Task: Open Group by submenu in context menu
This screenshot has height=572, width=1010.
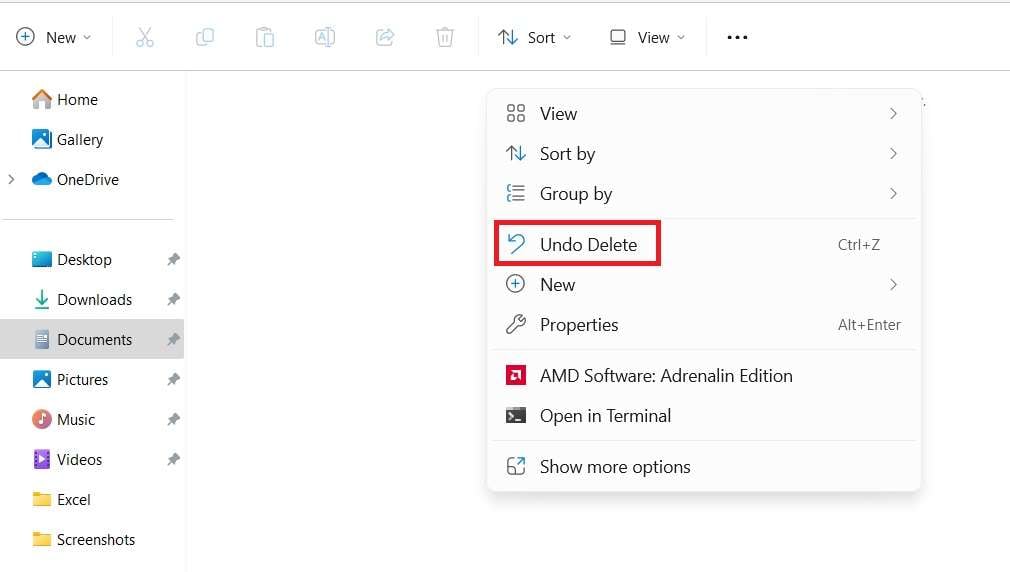Action: [703, 194]
